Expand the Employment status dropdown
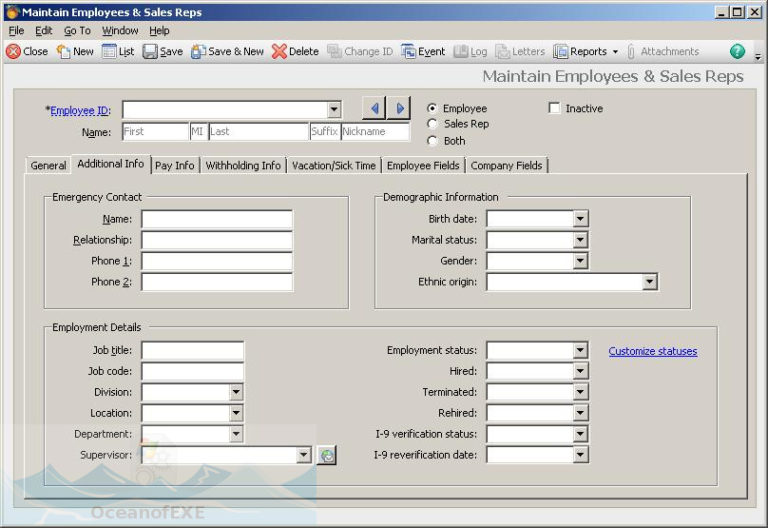 pyautogui.click(x=580, y=350)
